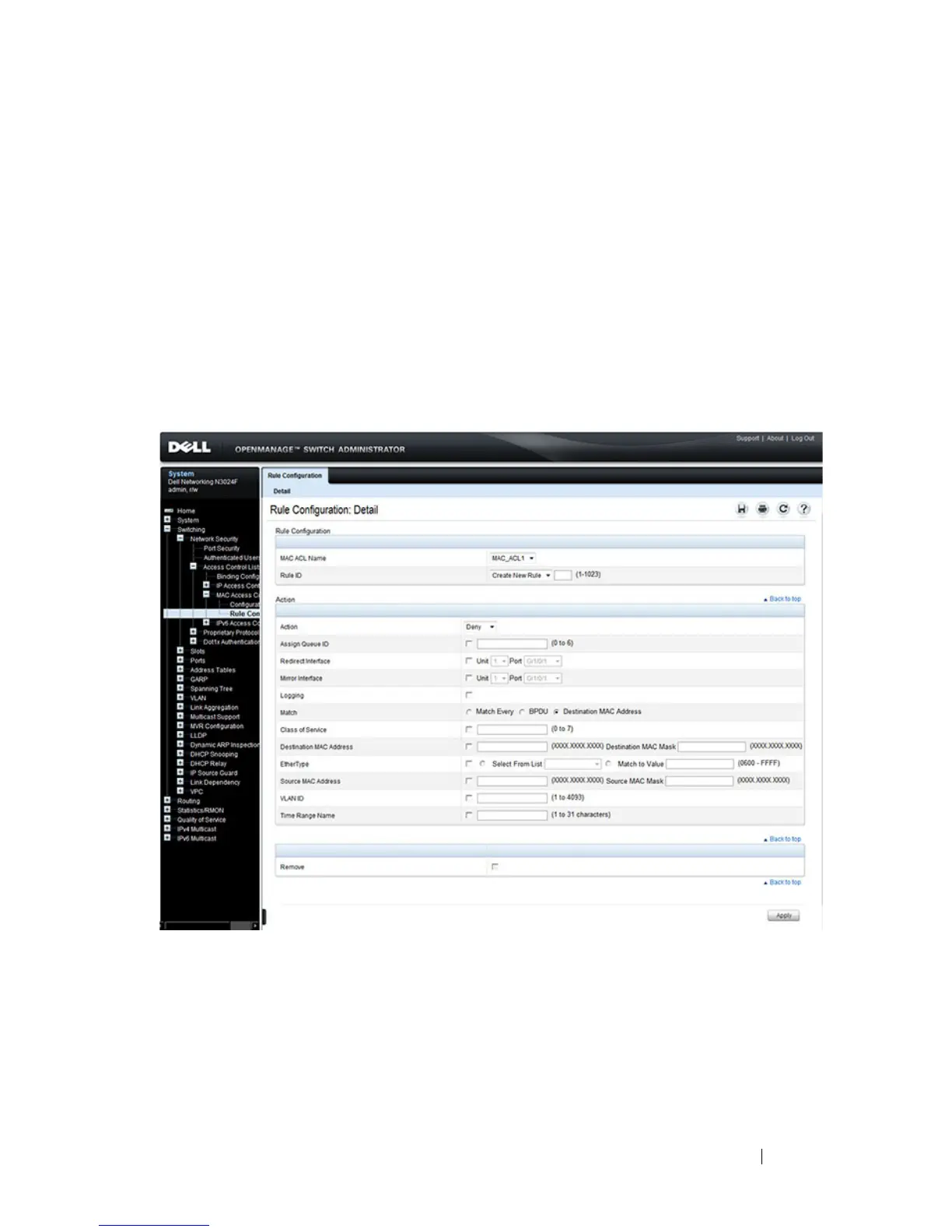This screenshot has width=952, height=1232.
Task: Open MAC ACL Name dropdown
Action: tap(513, 558)
